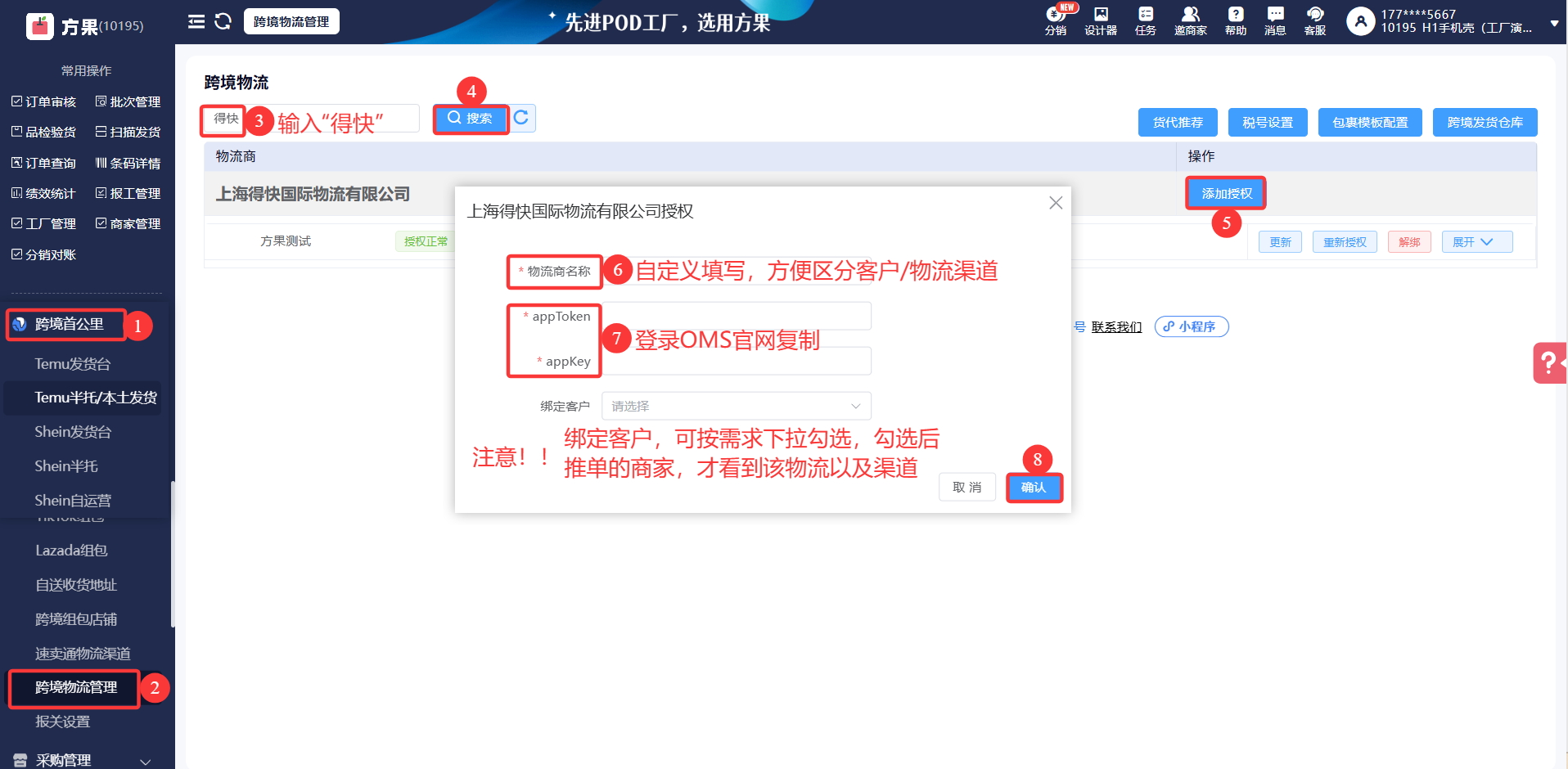Click the blue 搜索 search button
The height and width of the screenshot is (769, 1568).
(471, 119)
